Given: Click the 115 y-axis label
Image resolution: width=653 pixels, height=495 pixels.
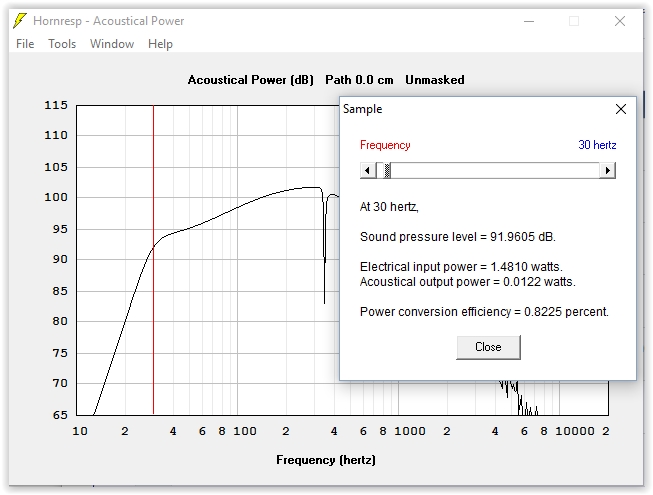Looking at the screenshot, I should coord(56,105).
